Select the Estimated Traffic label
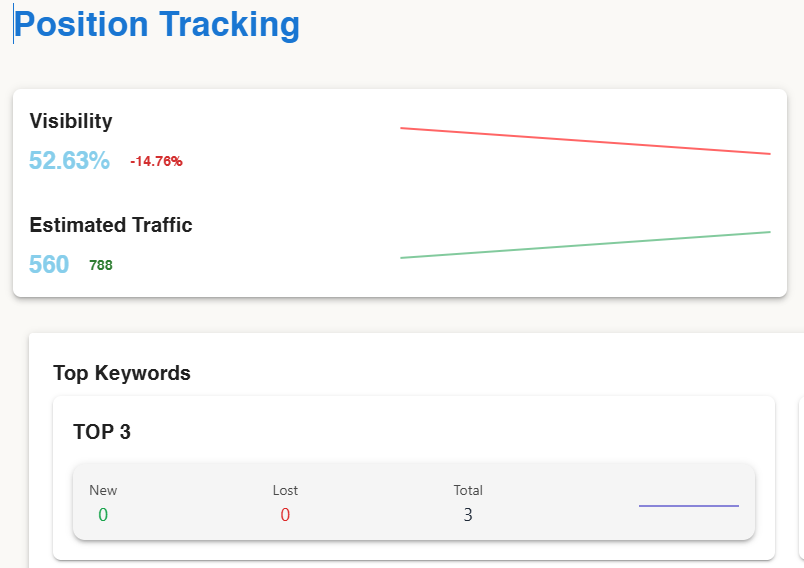Viewport: 804px width, 568px height. [x=111, y=225]
